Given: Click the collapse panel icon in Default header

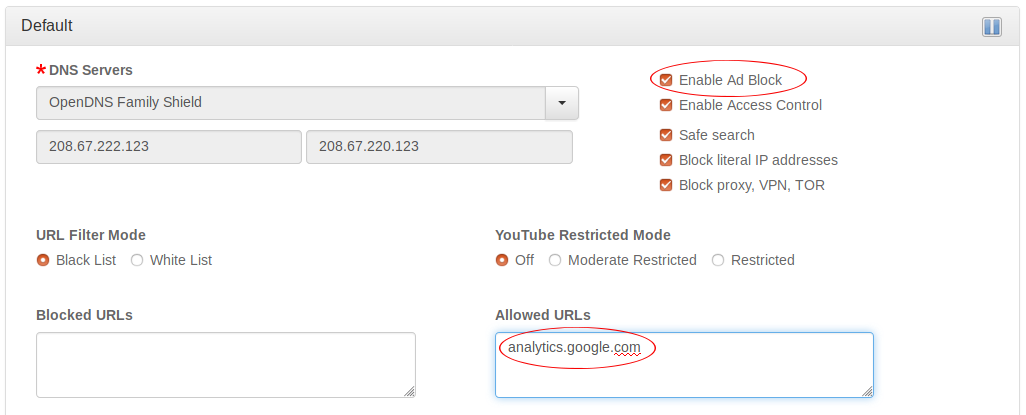Looking at the screenshot, I should tap(991, 27).
